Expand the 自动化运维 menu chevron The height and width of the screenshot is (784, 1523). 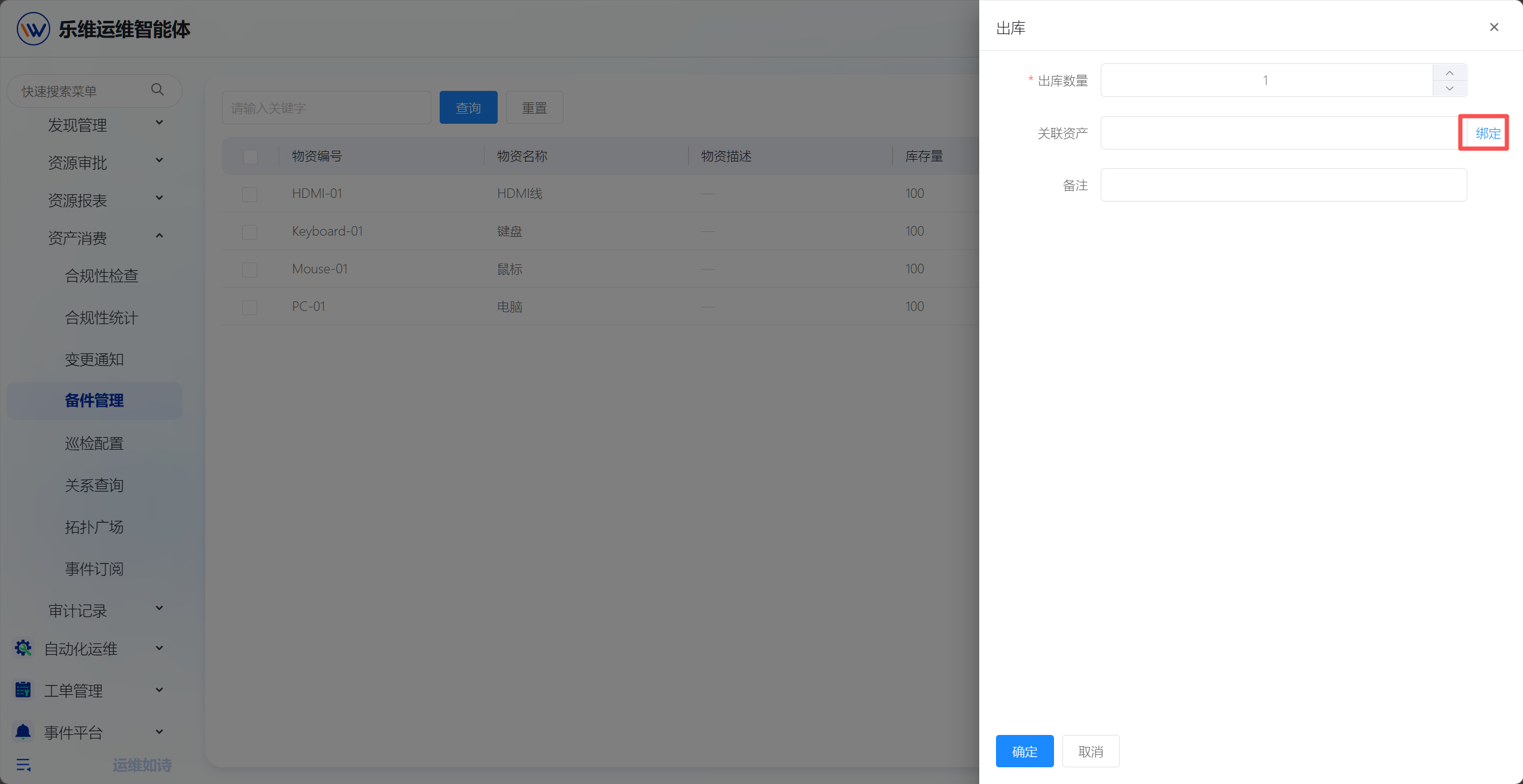(x=159, y=648)
